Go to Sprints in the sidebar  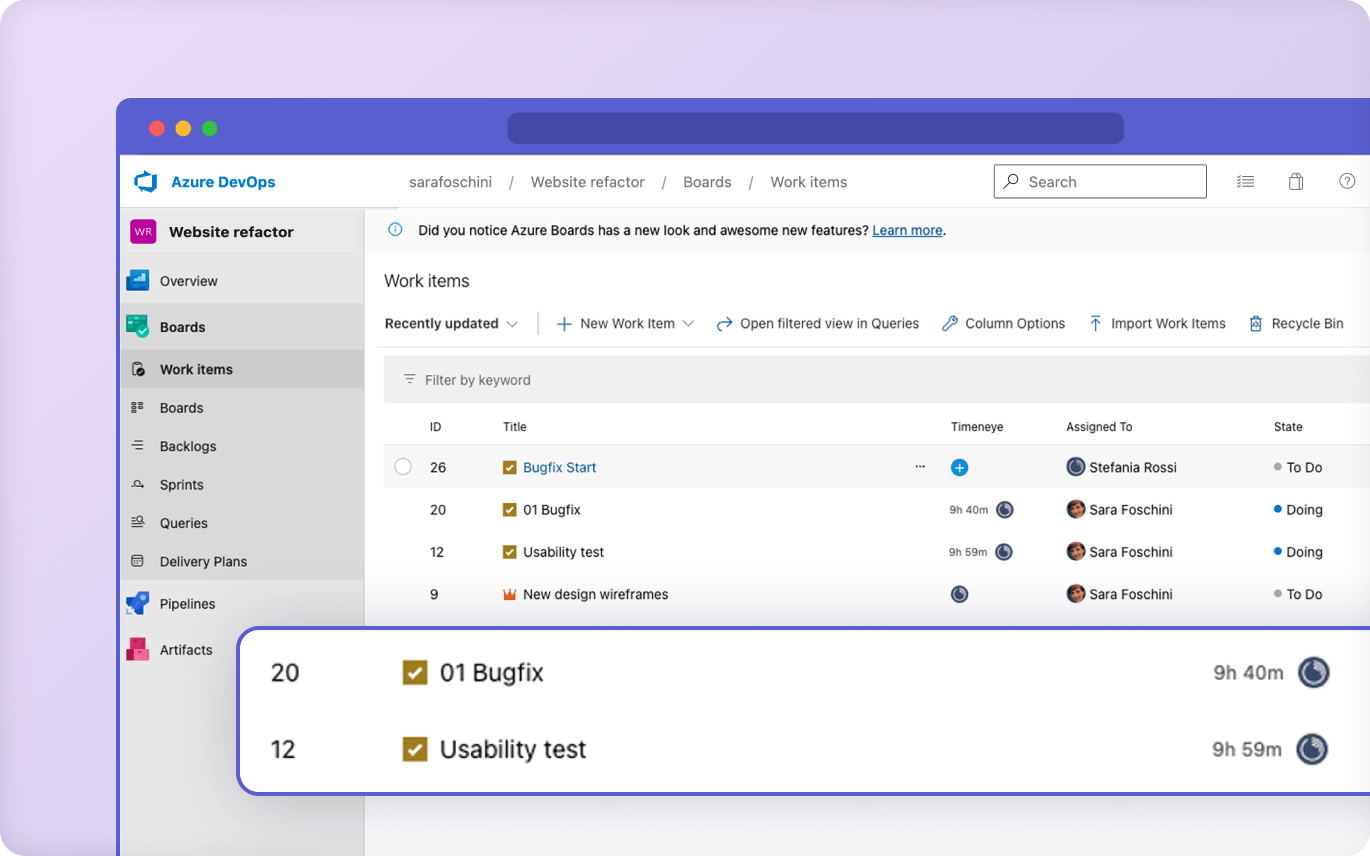click(x=182, y=485)
